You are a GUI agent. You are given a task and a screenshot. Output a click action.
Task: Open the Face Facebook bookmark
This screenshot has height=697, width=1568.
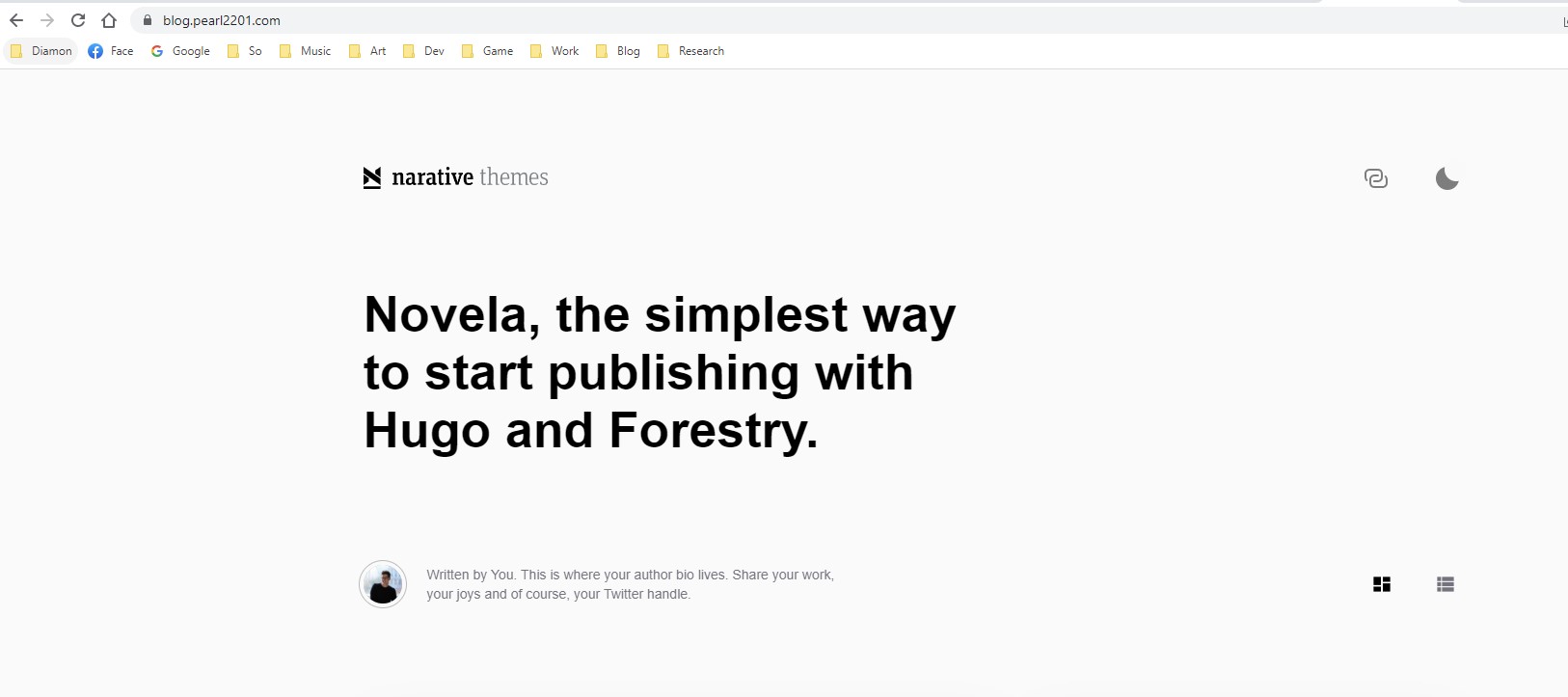point(111,51)
